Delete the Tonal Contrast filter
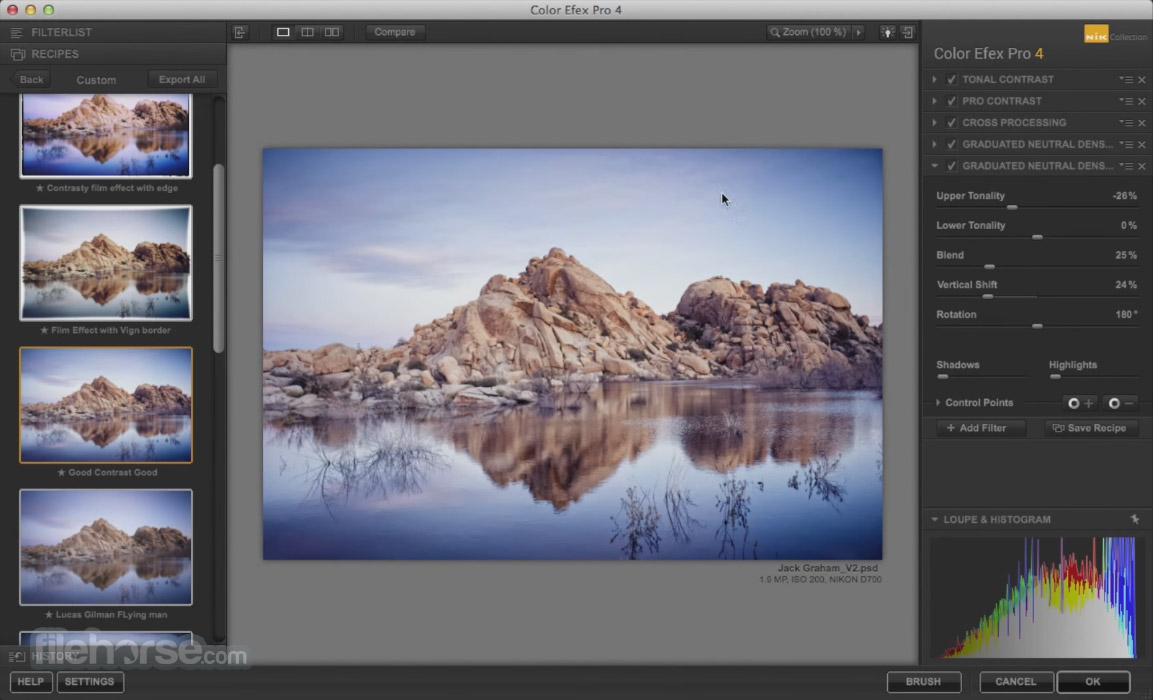Screen dimensions: 1153x700 pyautogui.click(x=1142, y=80)
